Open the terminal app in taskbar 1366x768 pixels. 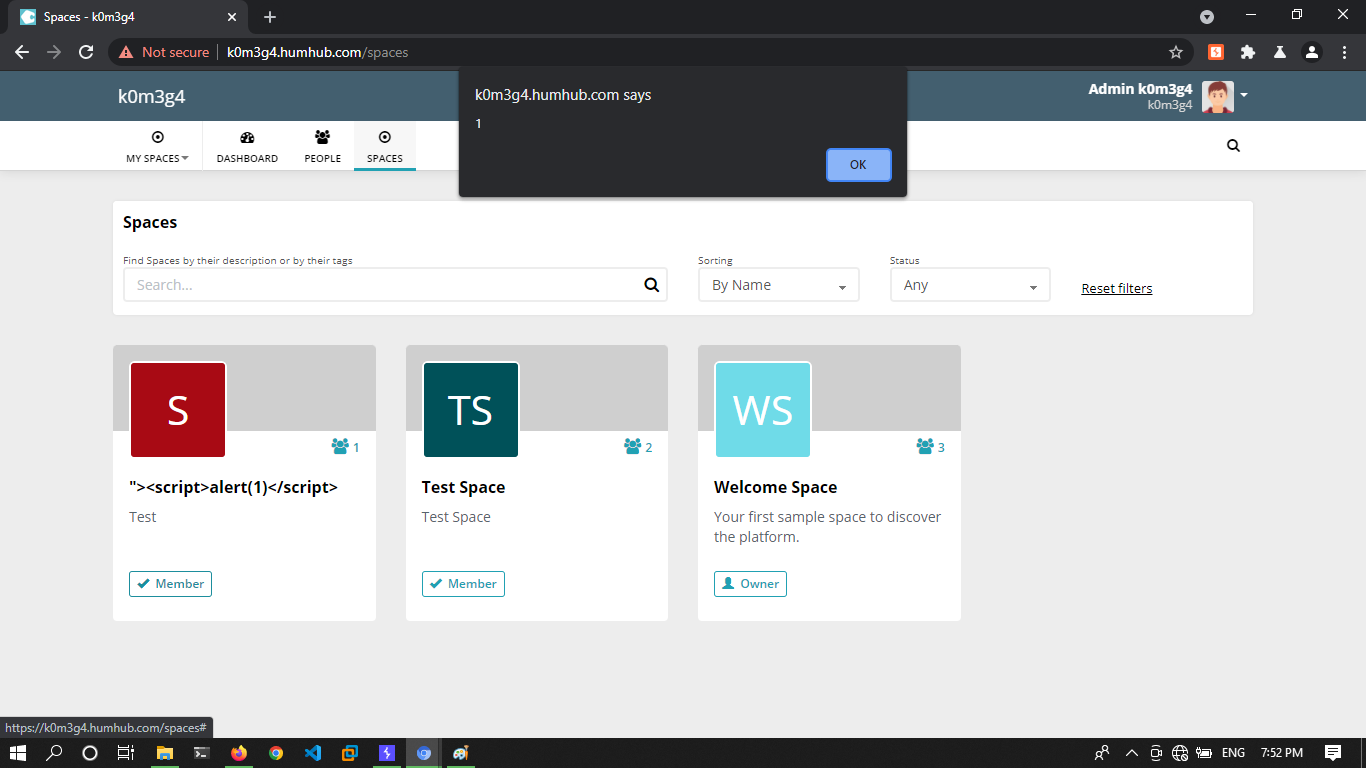point(201,753)
